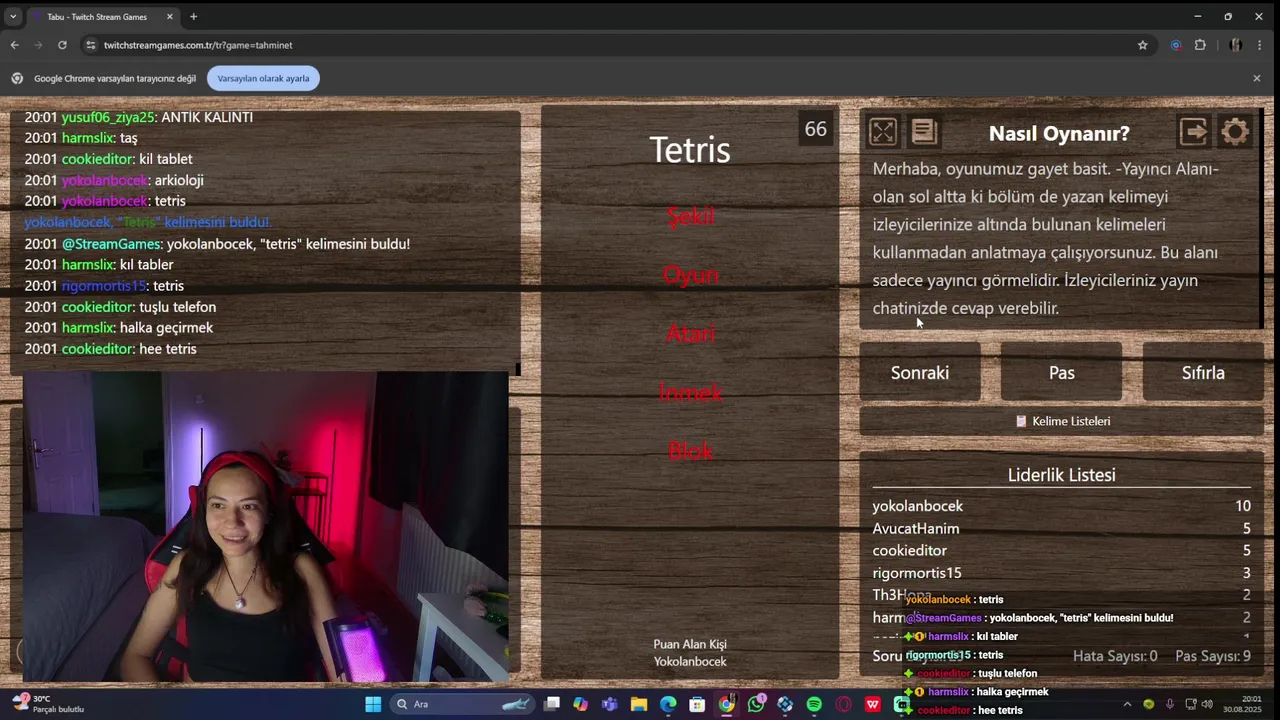1280x720 pixels.
Task: Open Microsoft Store from the taskbar
Action: pyautogui.click(x=697, y=704)
